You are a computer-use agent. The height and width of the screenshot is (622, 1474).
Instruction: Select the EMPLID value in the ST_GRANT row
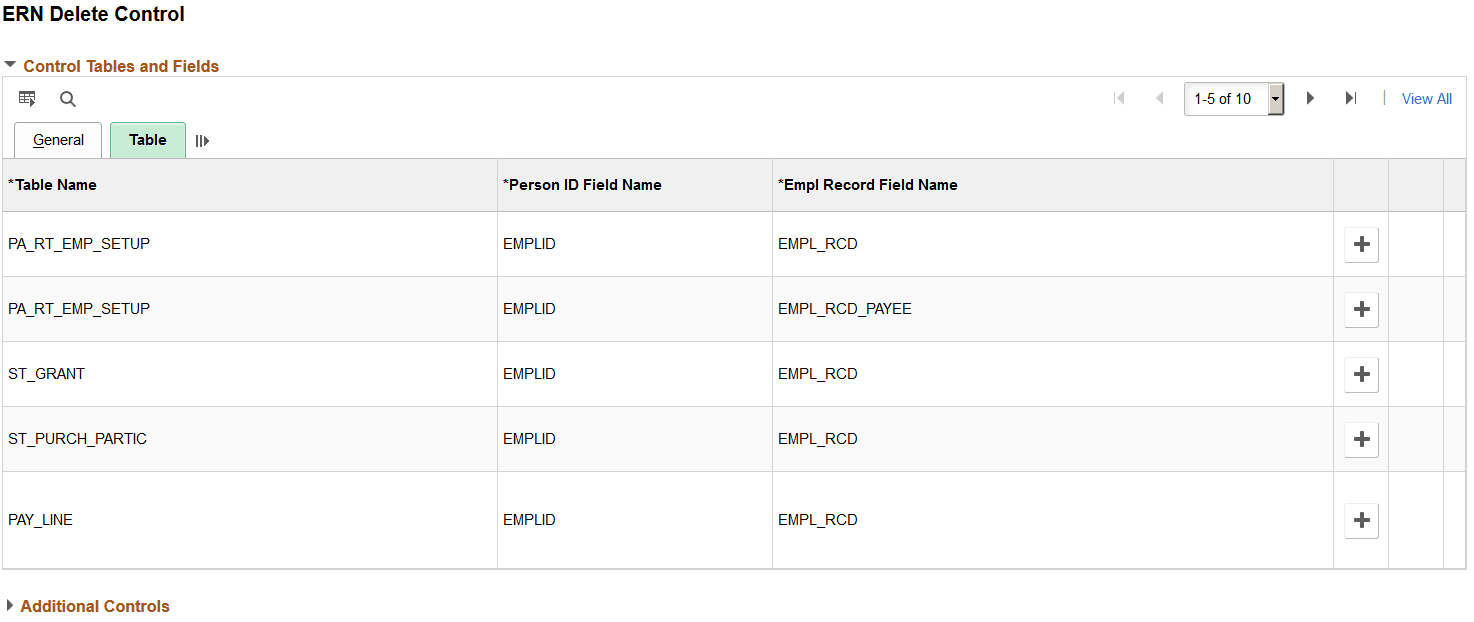pyautogui.click(x=529, y=373)
